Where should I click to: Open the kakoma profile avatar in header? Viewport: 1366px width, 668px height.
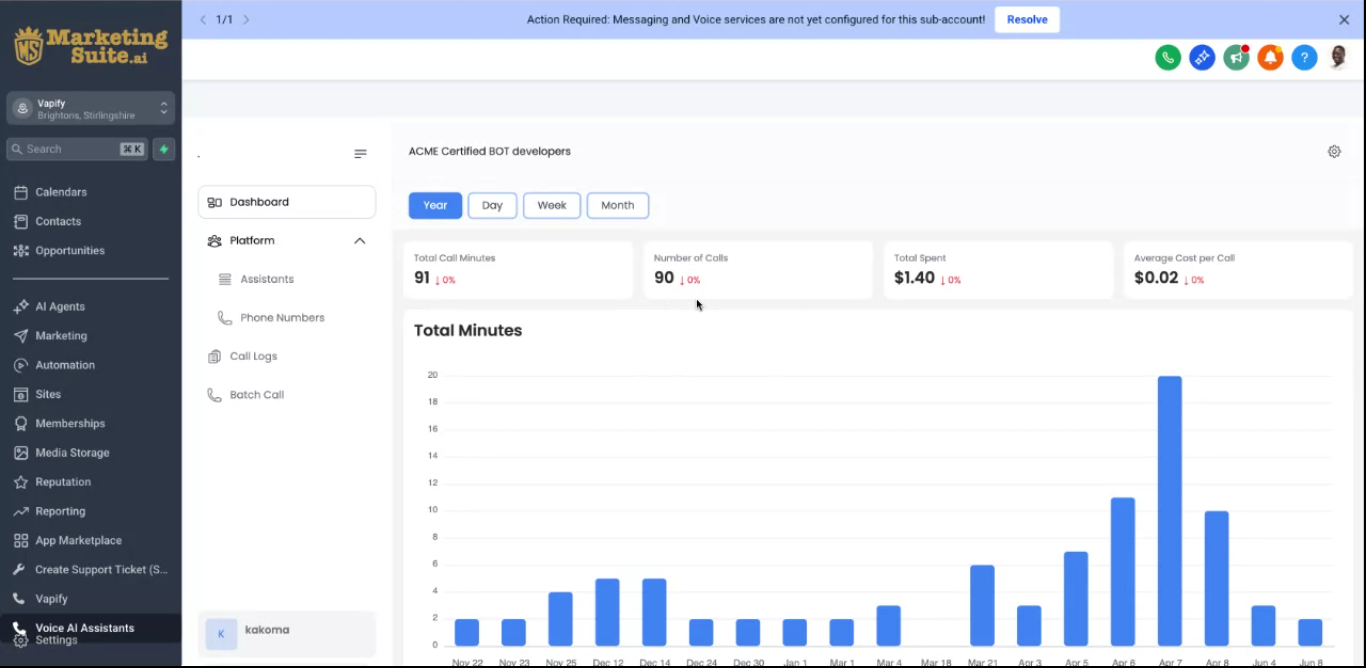point(1337,57)
